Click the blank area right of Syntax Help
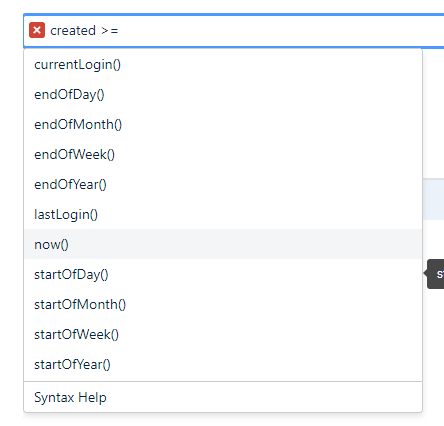The height and width of the screenshot is (426, 444). point(264,397)
